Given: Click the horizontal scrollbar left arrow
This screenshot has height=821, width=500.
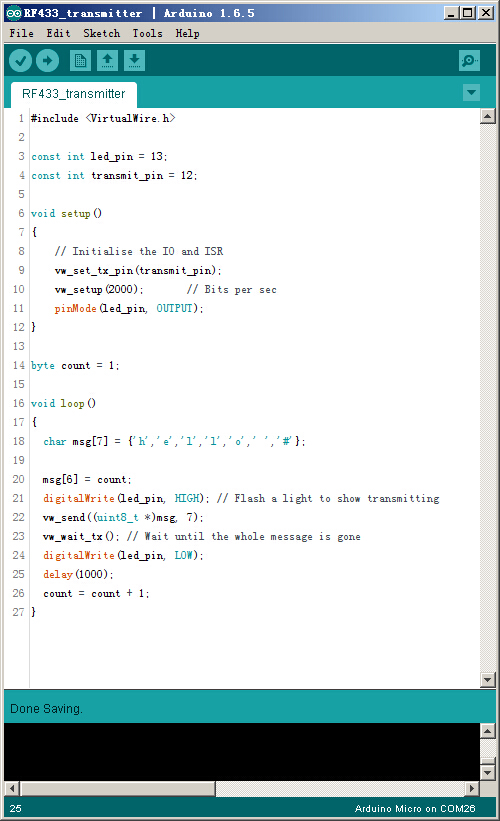Looking at the screenshot, I should (13, 788).
